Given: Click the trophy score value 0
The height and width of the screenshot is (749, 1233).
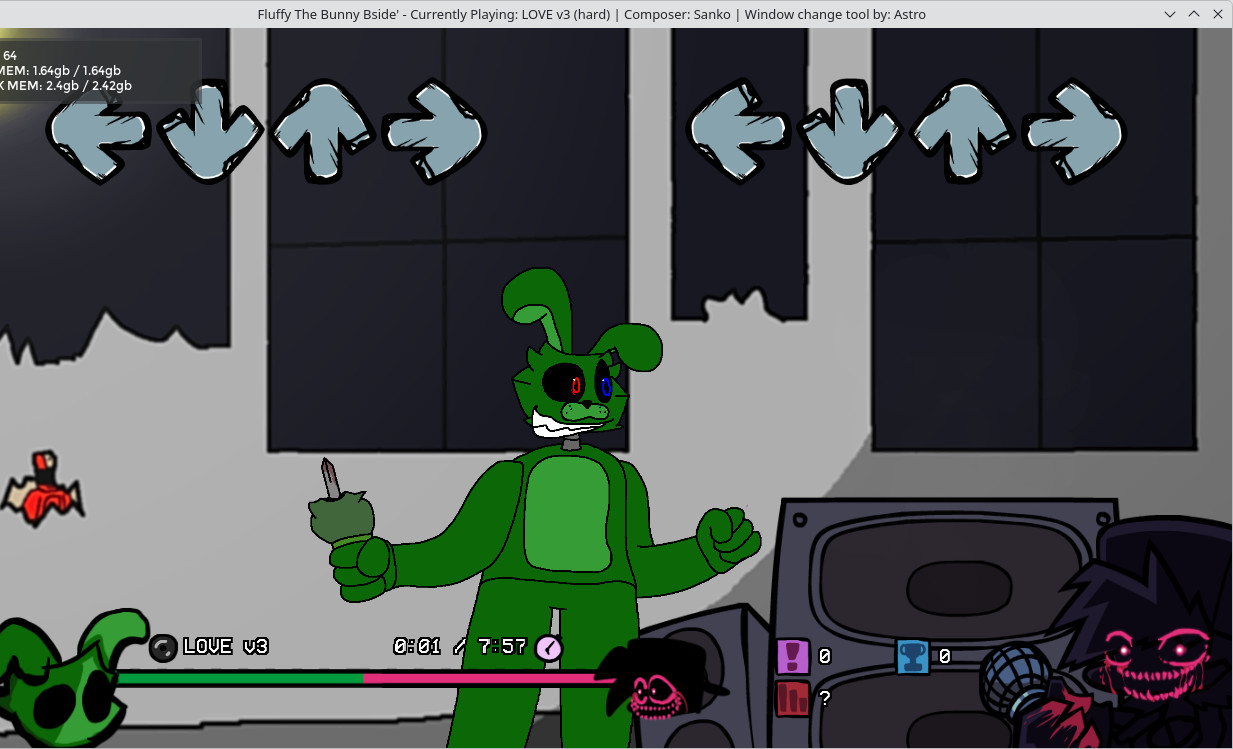Looking at the screenshot, I should point(944,657).
